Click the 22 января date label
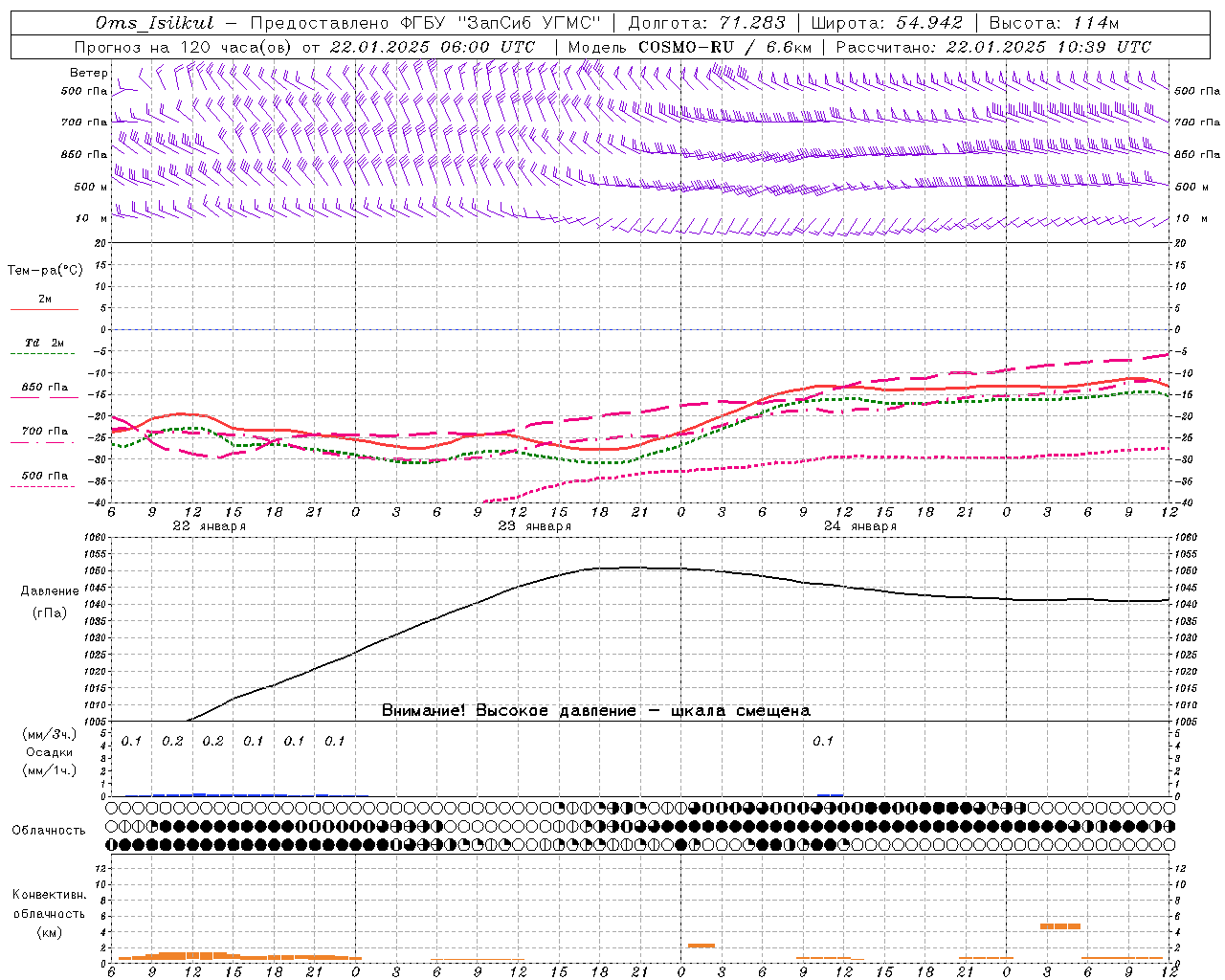Image resolution: width=1225 pixels, height=980 pixels. [209, 526]
